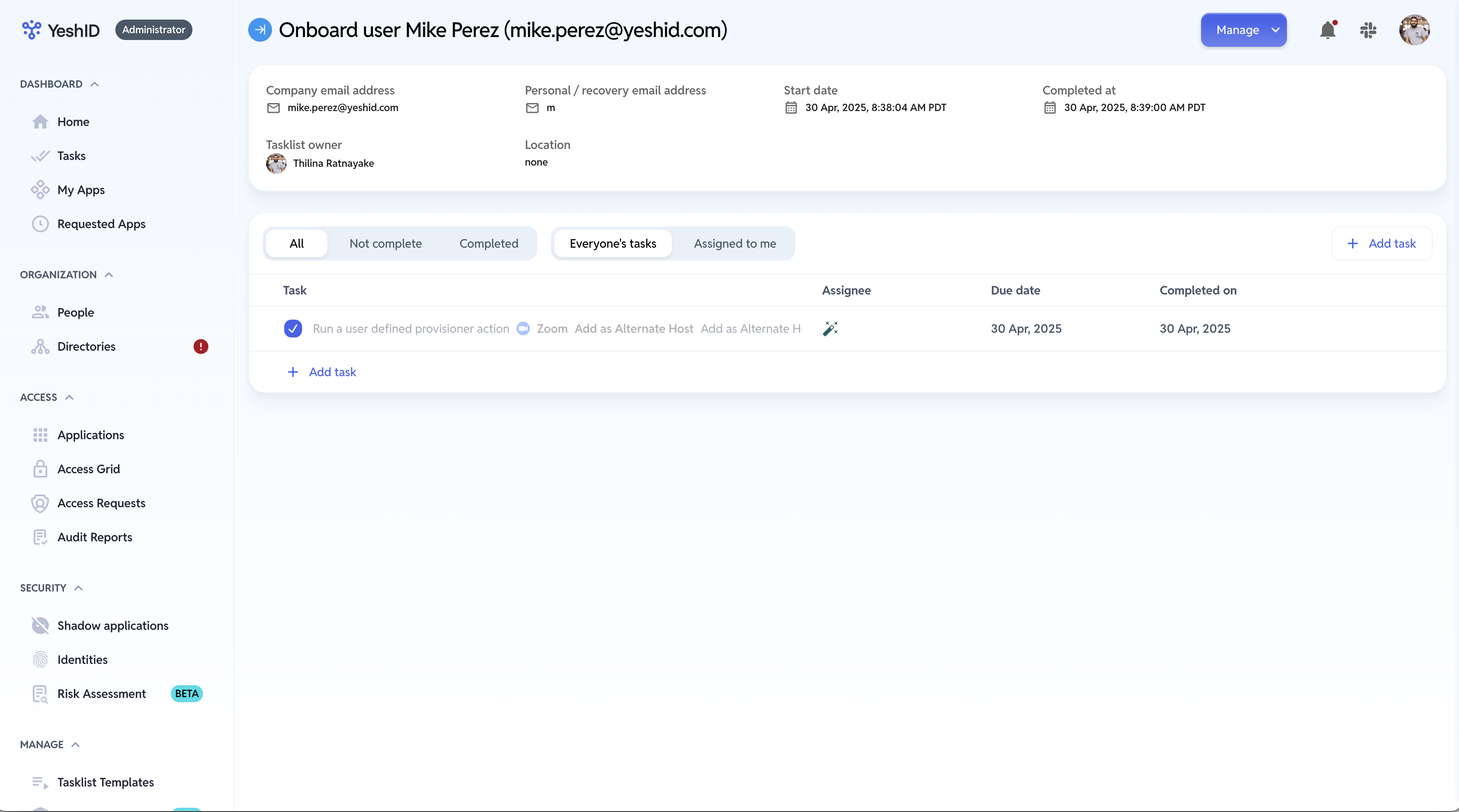This screenshot has height=812, width=1459.
Task: Click the Directories error alert badge
Action: pos(201,346)
